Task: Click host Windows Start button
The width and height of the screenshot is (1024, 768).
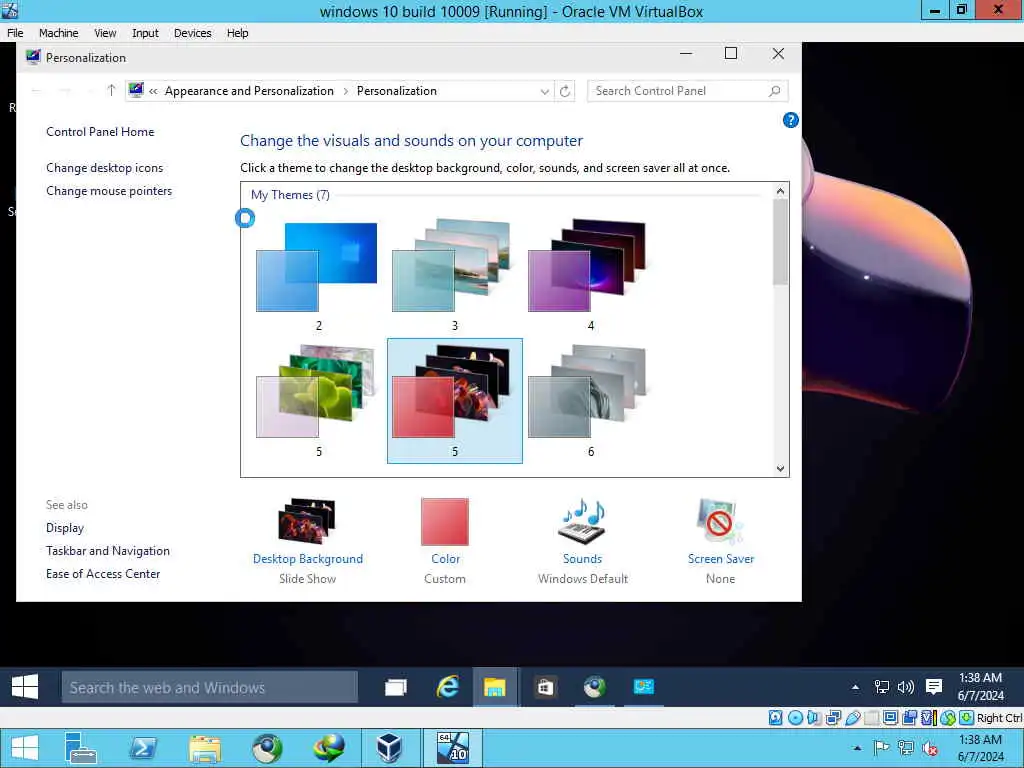Action: 25,748
